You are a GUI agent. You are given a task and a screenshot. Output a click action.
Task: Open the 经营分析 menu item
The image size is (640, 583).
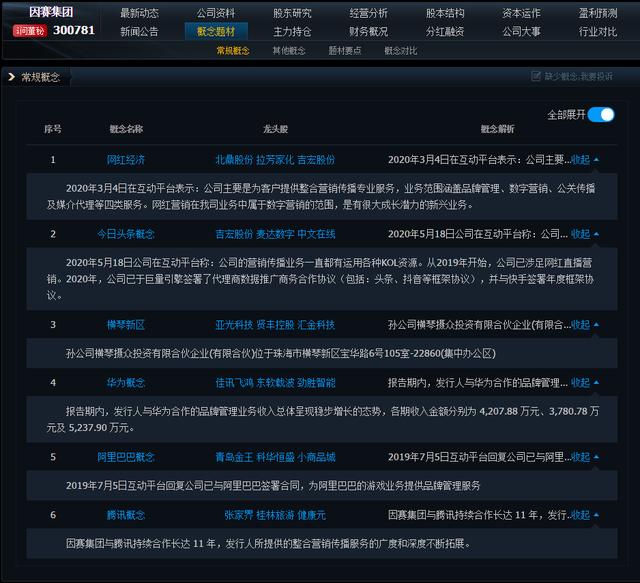point(368,13)
